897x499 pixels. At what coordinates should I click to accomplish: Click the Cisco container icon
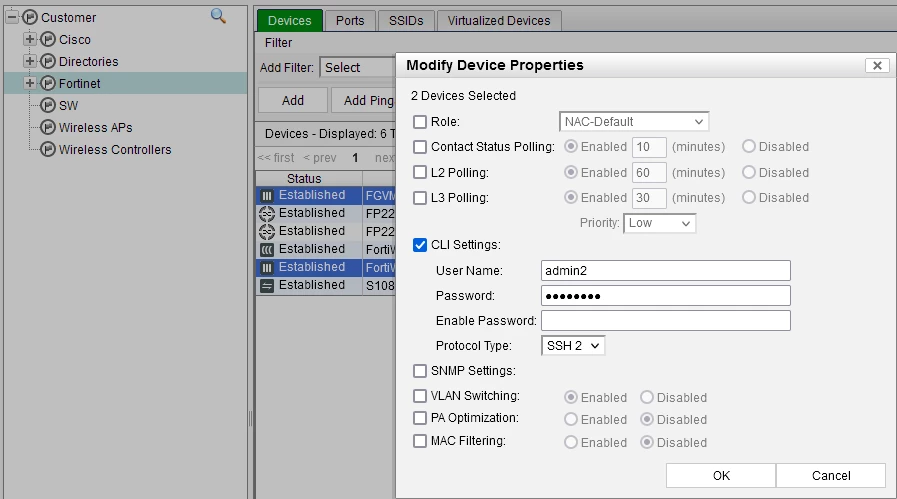[x=48, y=39]
